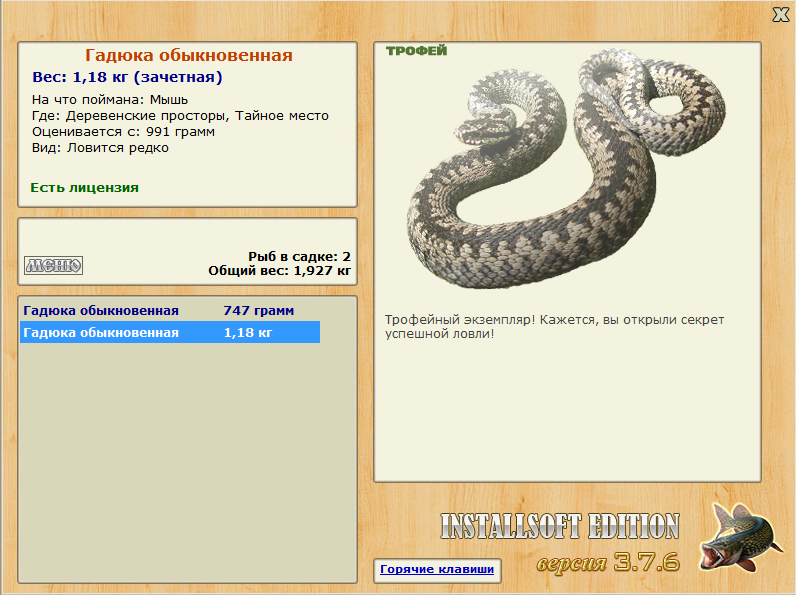
Task: Close the catch window with the X
Action: tap(780, 15)
